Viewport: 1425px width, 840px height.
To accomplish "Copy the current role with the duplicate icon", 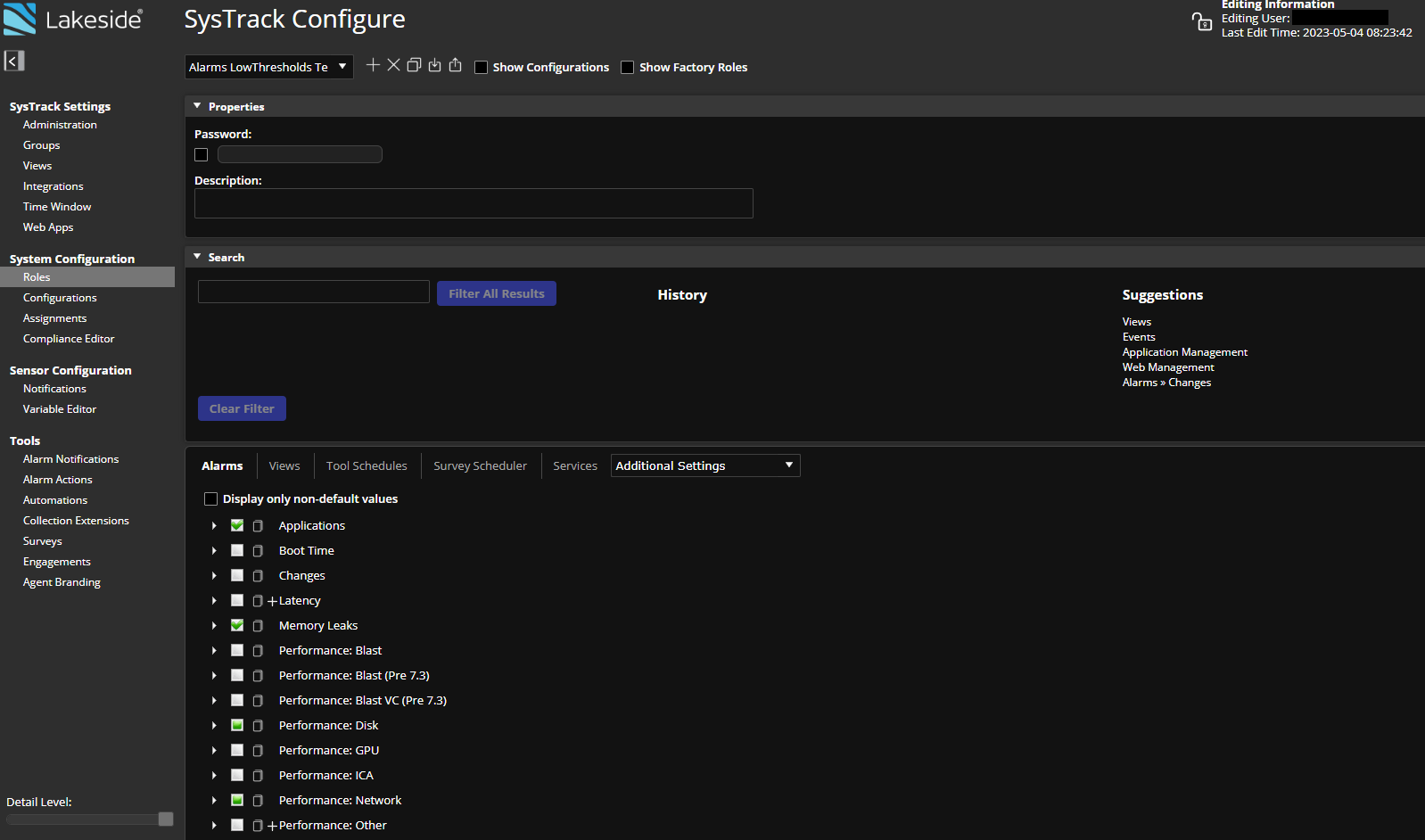I will tap(414, 65).
